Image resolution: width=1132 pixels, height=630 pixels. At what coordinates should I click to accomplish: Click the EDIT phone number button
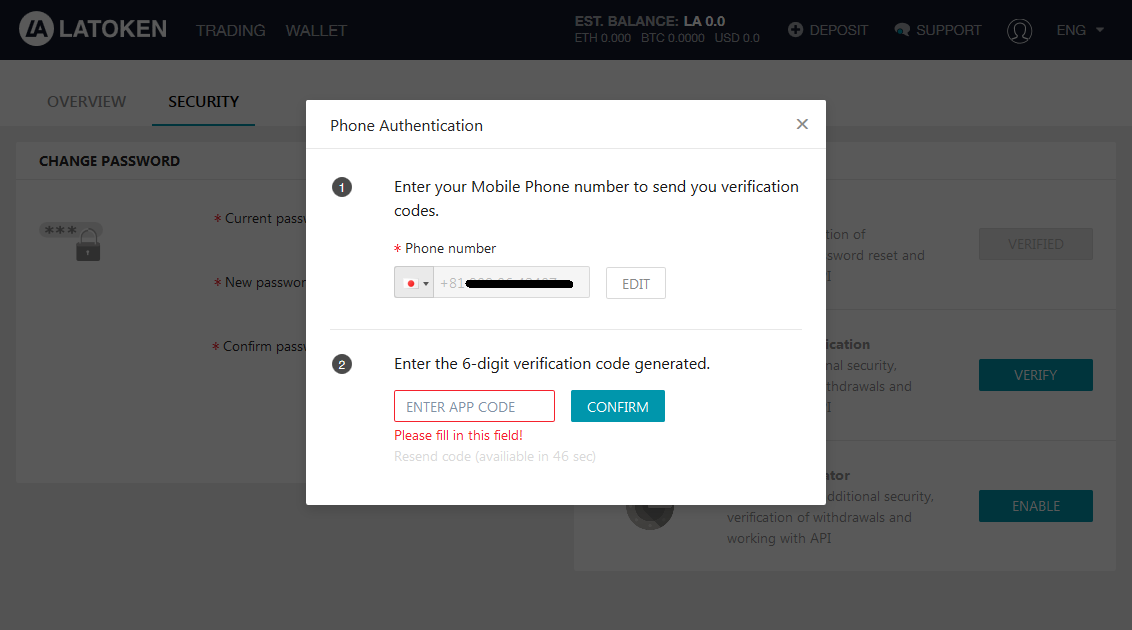pyautogui.click(x=635, y=283)
